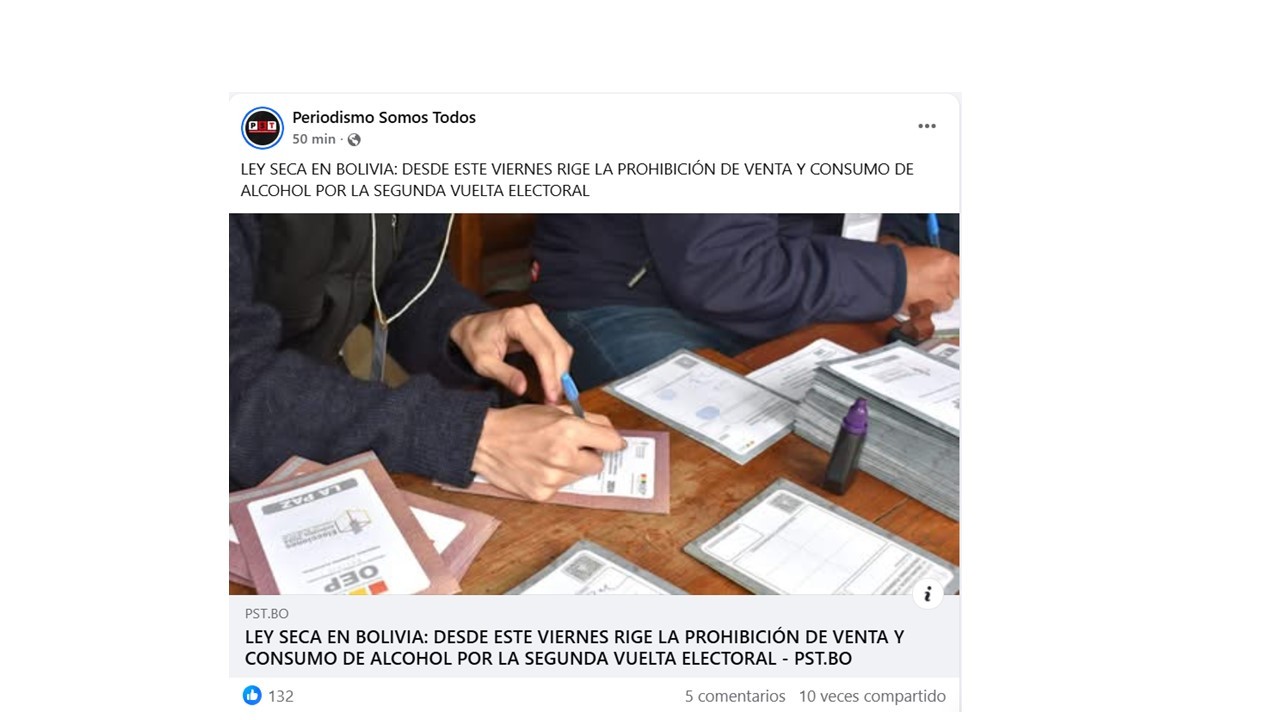Open the post options three-dot menu
Screen dimensions: 1280x720
pyautogui.click(x=927, y=126)
